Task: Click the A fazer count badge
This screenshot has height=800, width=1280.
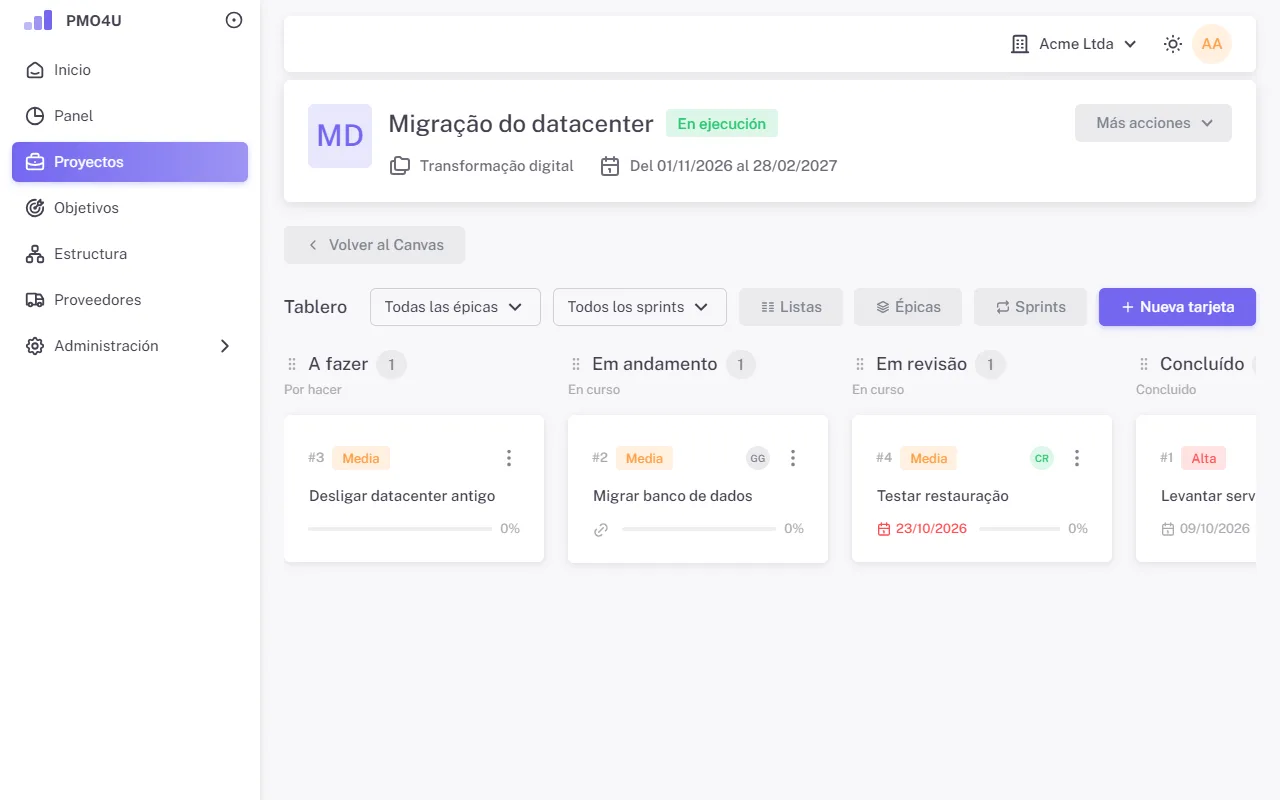Action: 391,365
